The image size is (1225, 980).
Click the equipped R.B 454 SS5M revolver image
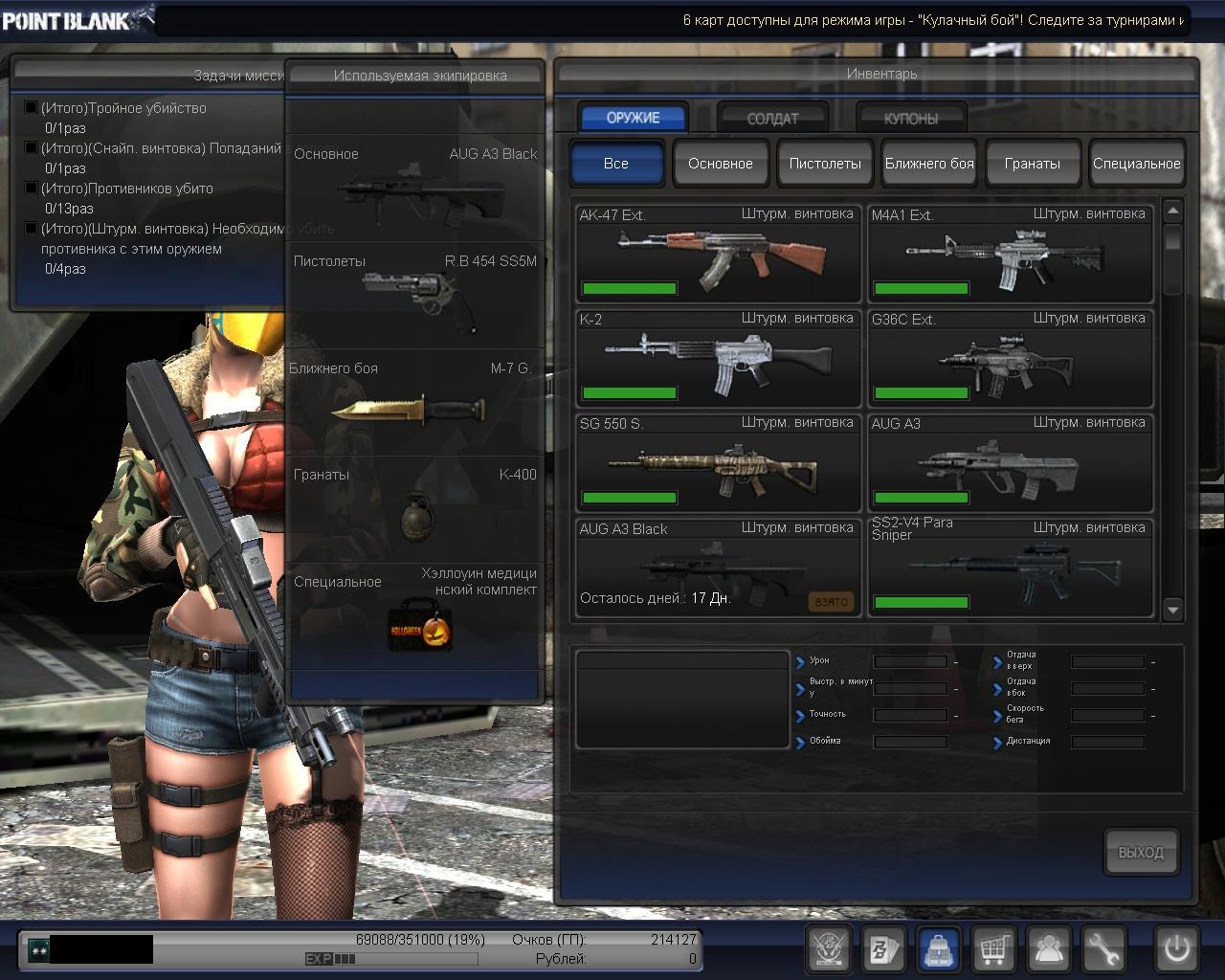point(419,300)
